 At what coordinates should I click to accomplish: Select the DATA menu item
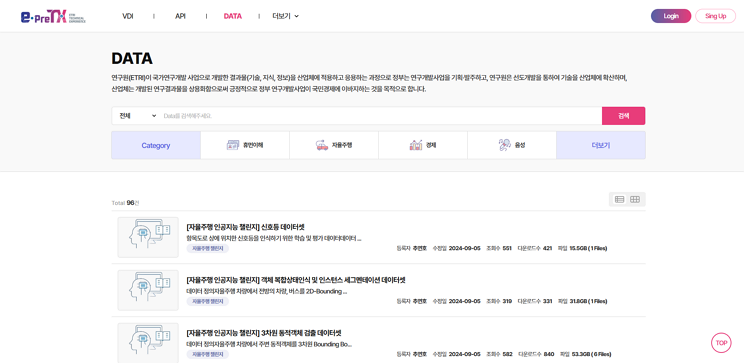tap(232, 16)
